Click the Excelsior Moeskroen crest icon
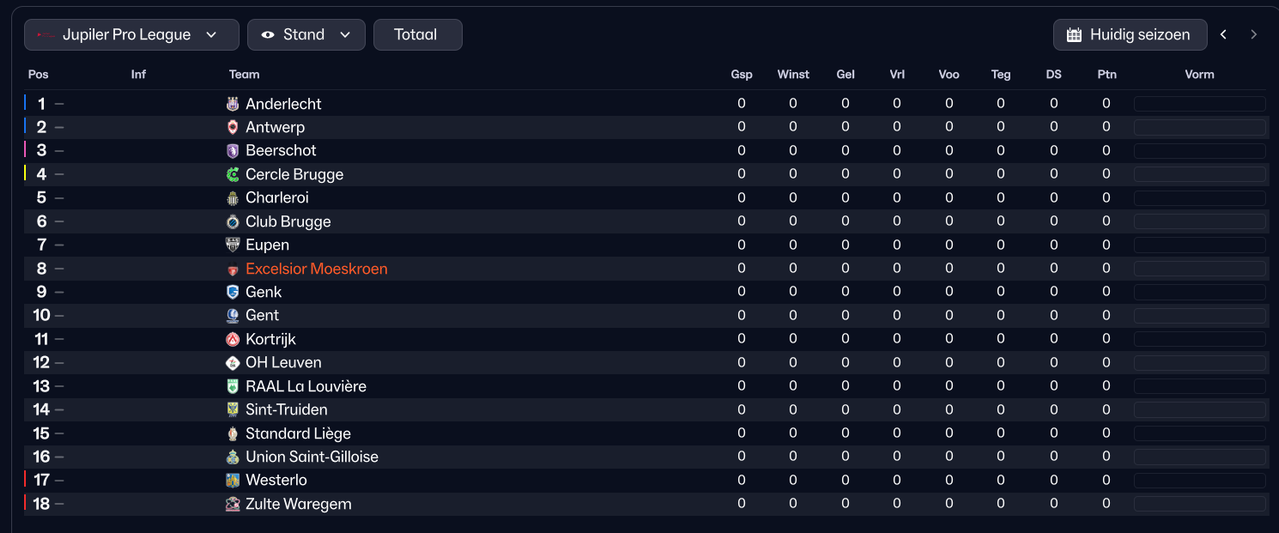Viewport: 1279px width, 533px height. [x=233, y=269]
